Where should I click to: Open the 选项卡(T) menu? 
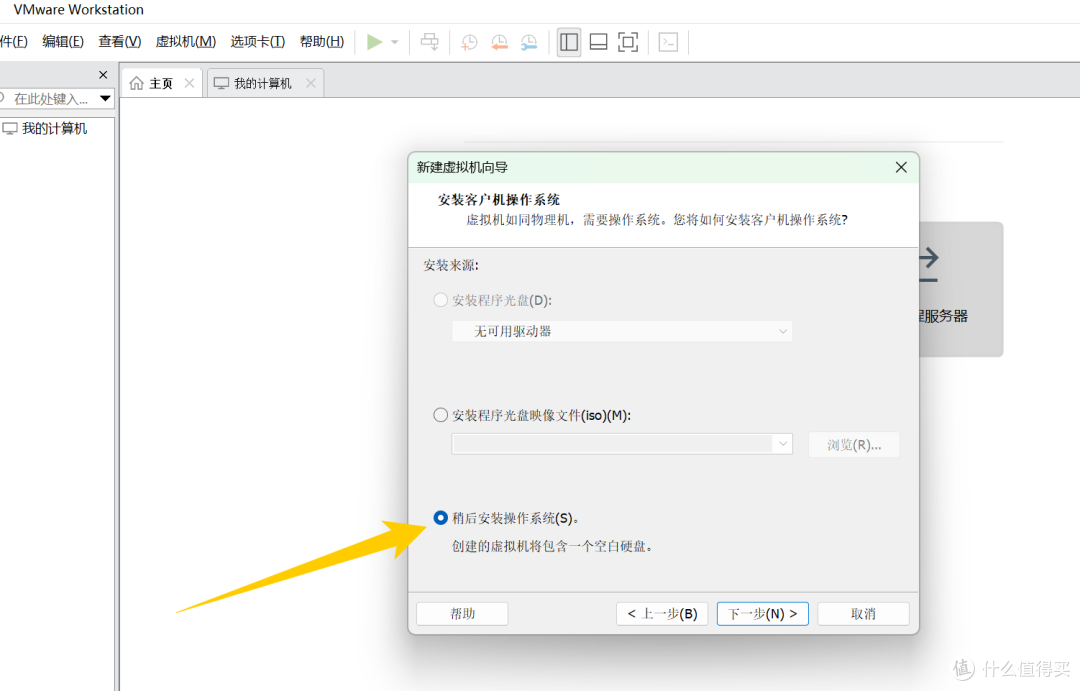pos(258,41)
